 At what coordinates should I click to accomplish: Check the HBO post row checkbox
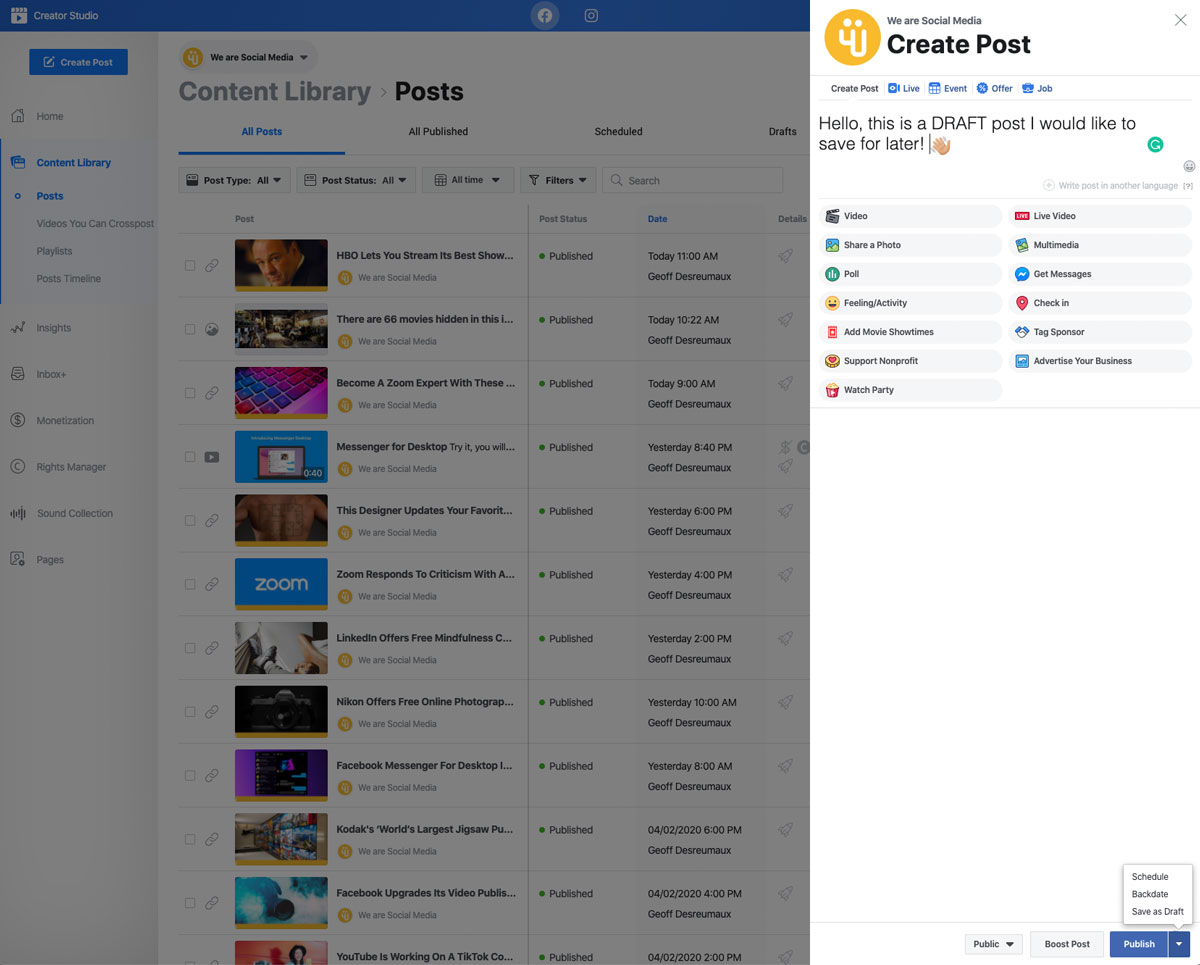189,265
